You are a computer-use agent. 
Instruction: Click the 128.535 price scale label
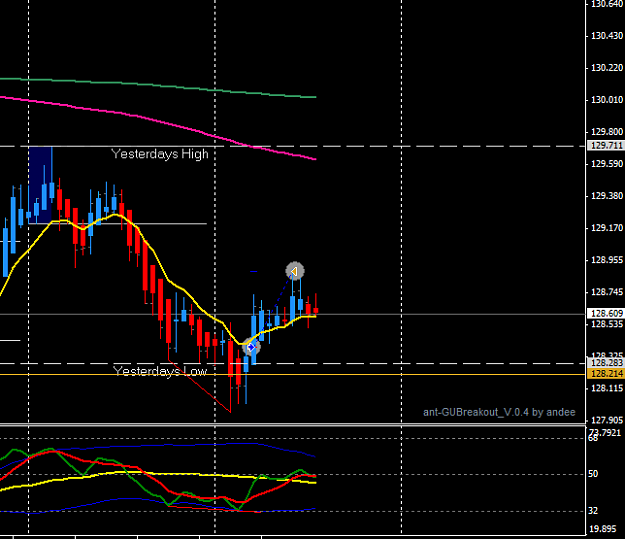(x=606, y=324)
